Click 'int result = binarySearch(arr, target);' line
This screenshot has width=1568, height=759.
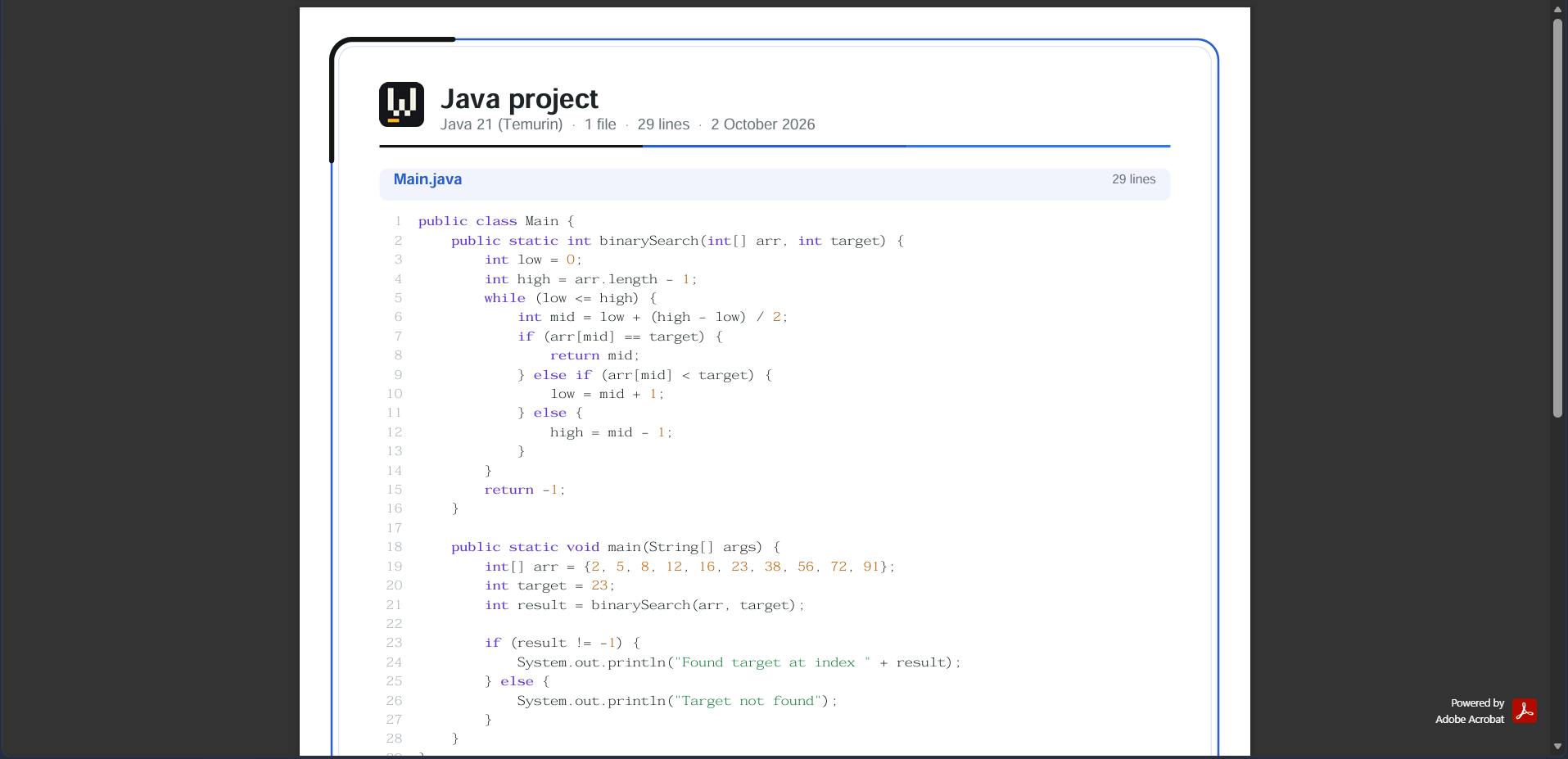click(644, 605)
